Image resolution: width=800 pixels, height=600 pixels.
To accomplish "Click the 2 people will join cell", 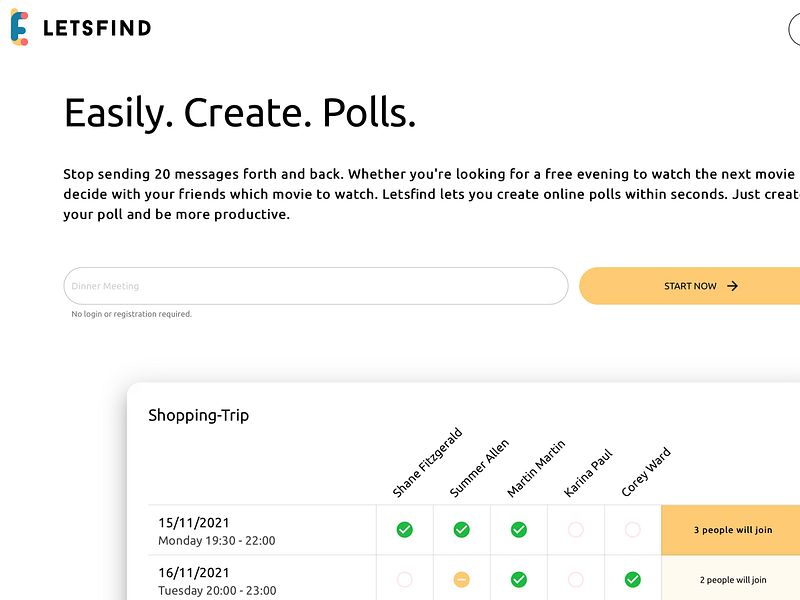I will [731, 580].
